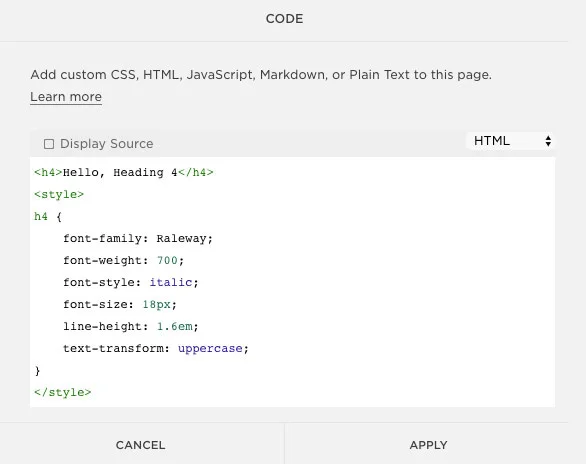Click the font-style: italic line

click(x=130, y=282)
